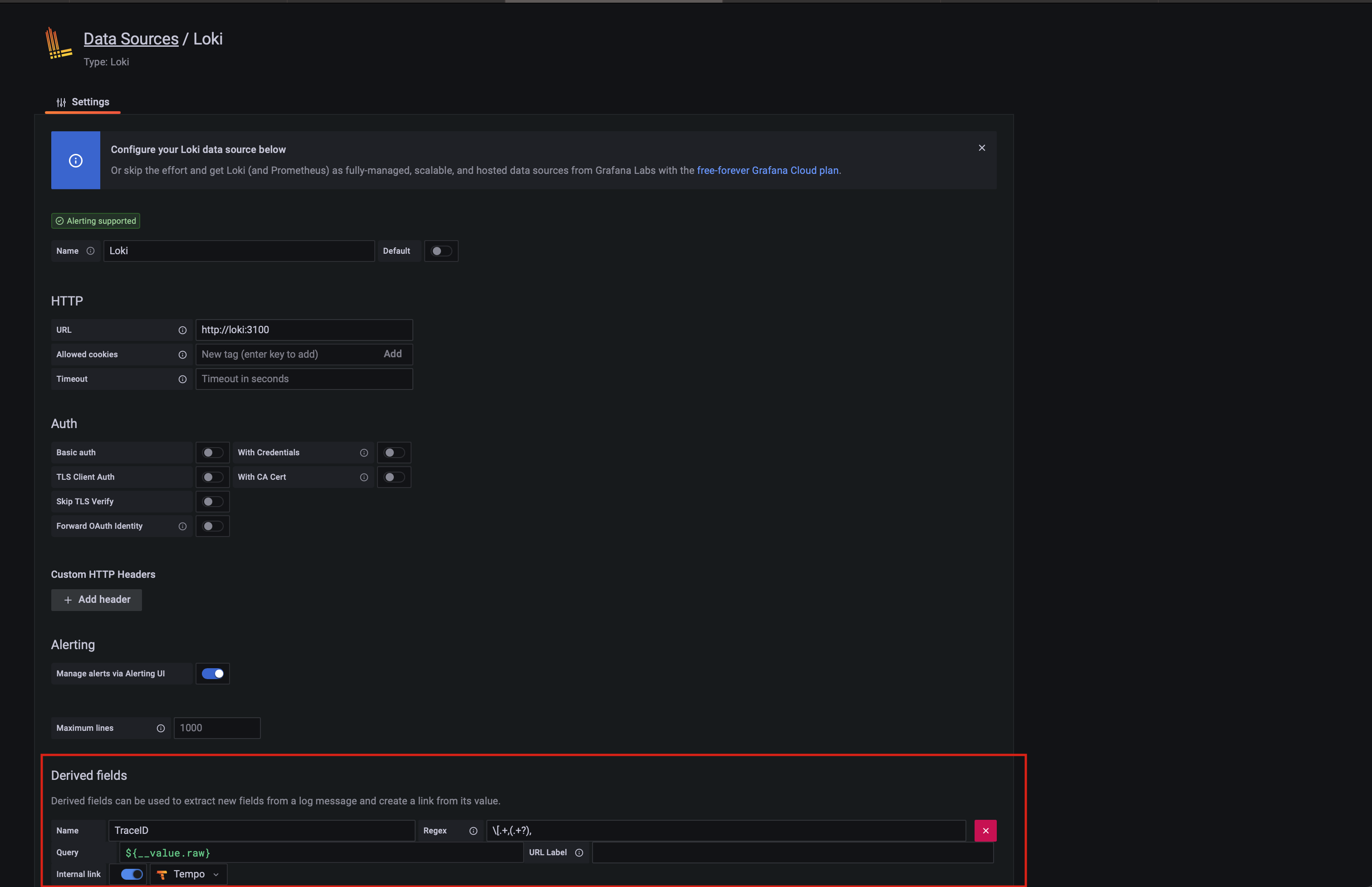Go back to Data Sources breadcrumb

(131, 39)
